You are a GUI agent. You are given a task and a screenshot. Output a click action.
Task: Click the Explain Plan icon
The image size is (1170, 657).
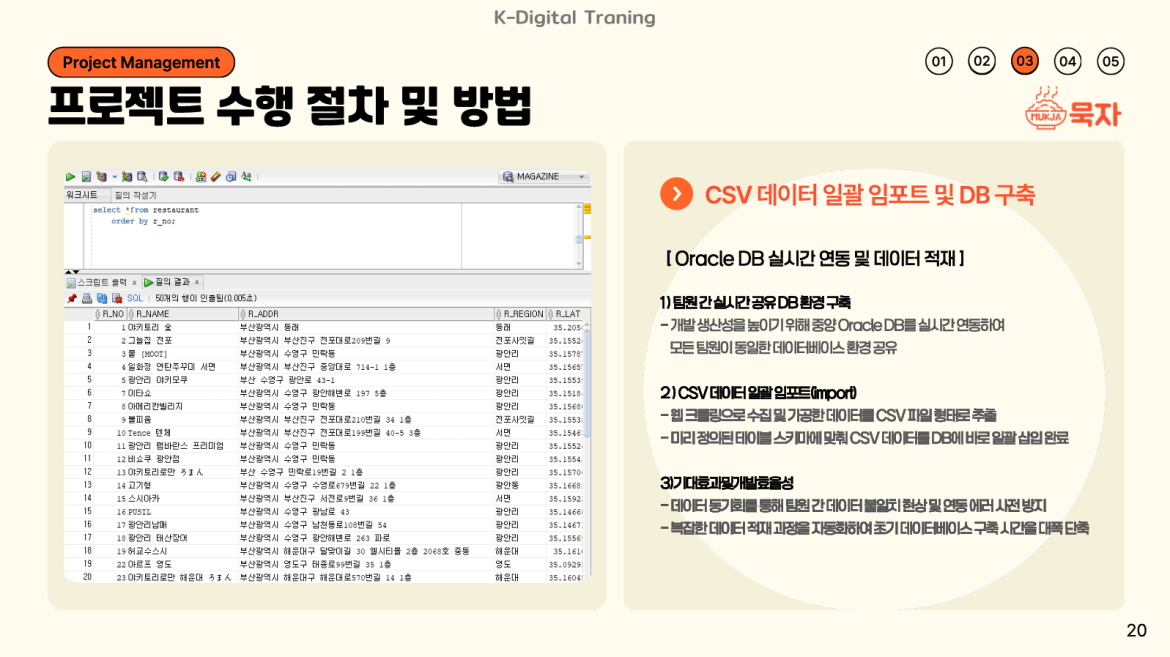coord(101,177)
